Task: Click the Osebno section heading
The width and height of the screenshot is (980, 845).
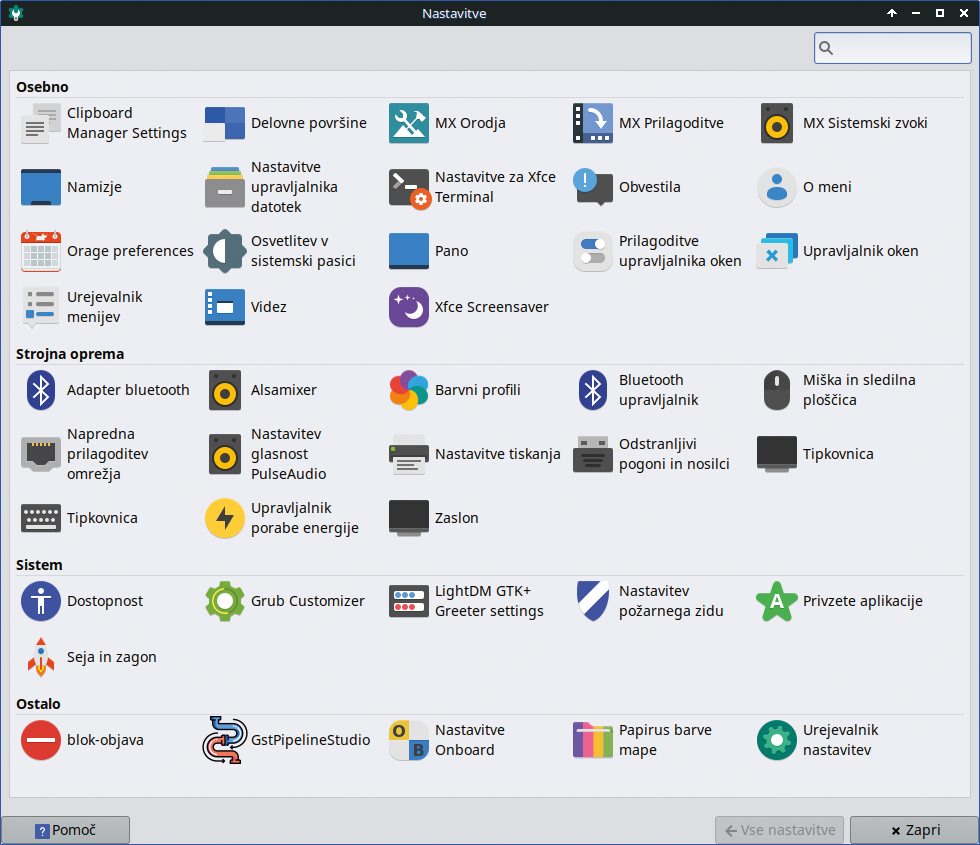Action: click(42, 87)
